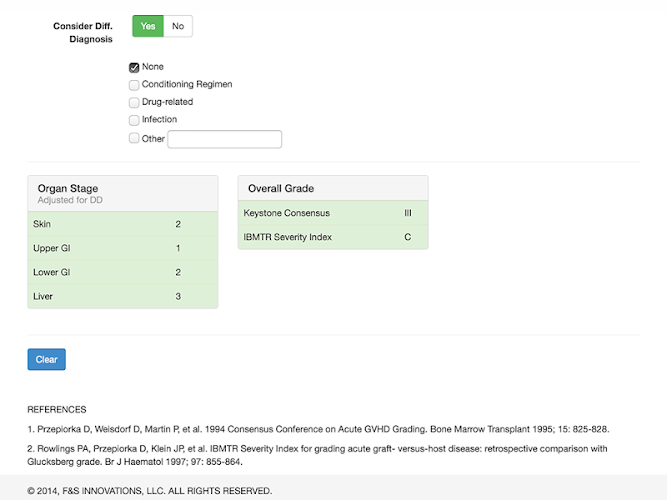This screenshot has height=500, width=667.
Task: Select No for Consider Diff. Diagnosis
Action: (177, 26)
